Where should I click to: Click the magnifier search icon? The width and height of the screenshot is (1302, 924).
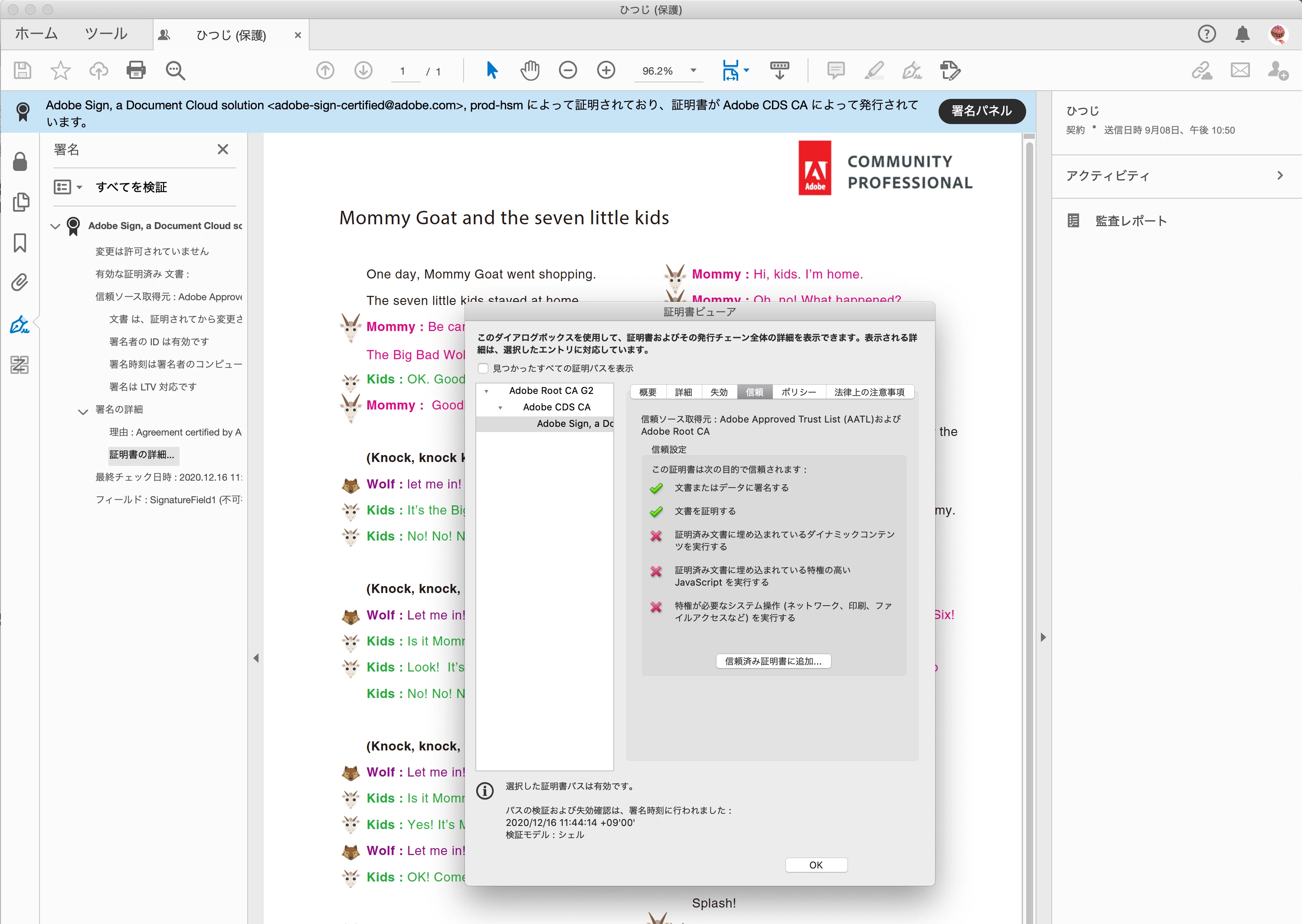click(x=175, y=71)
